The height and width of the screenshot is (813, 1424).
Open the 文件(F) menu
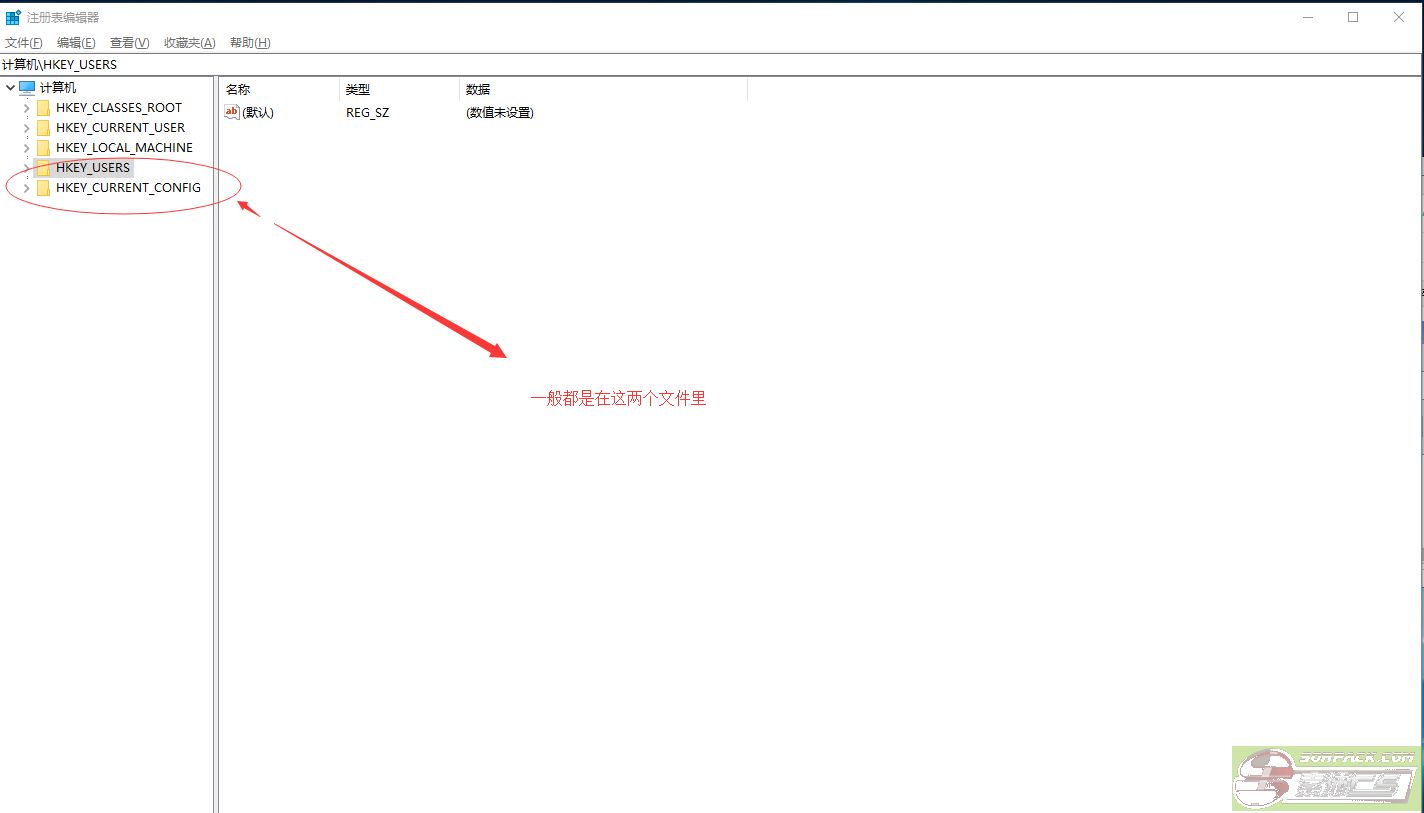[24, 43]
